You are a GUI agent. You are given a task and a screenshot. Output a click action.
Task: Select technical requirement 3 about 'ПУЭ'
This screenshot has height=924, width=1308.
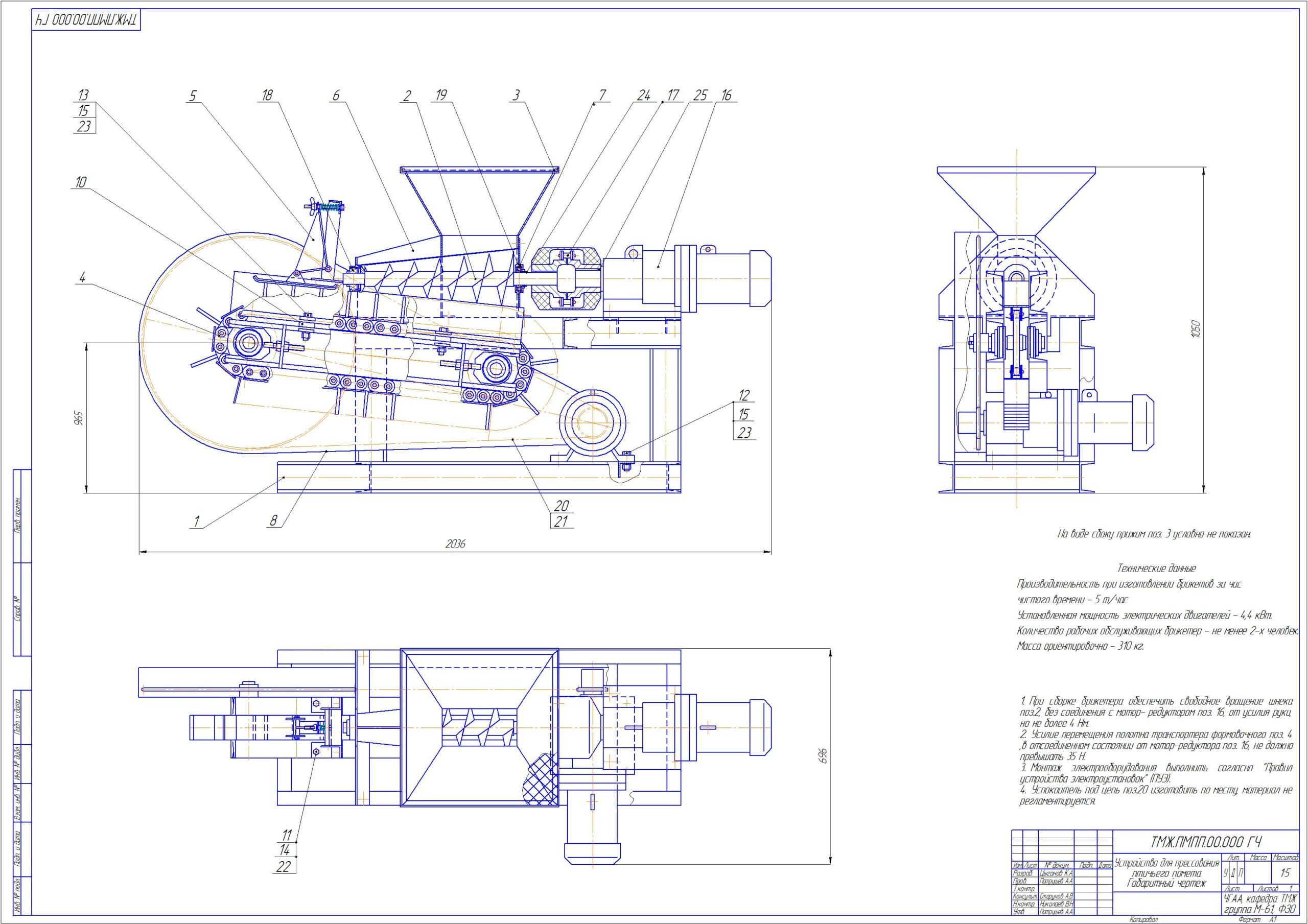pyautogui.click(x=1156, y=773)
